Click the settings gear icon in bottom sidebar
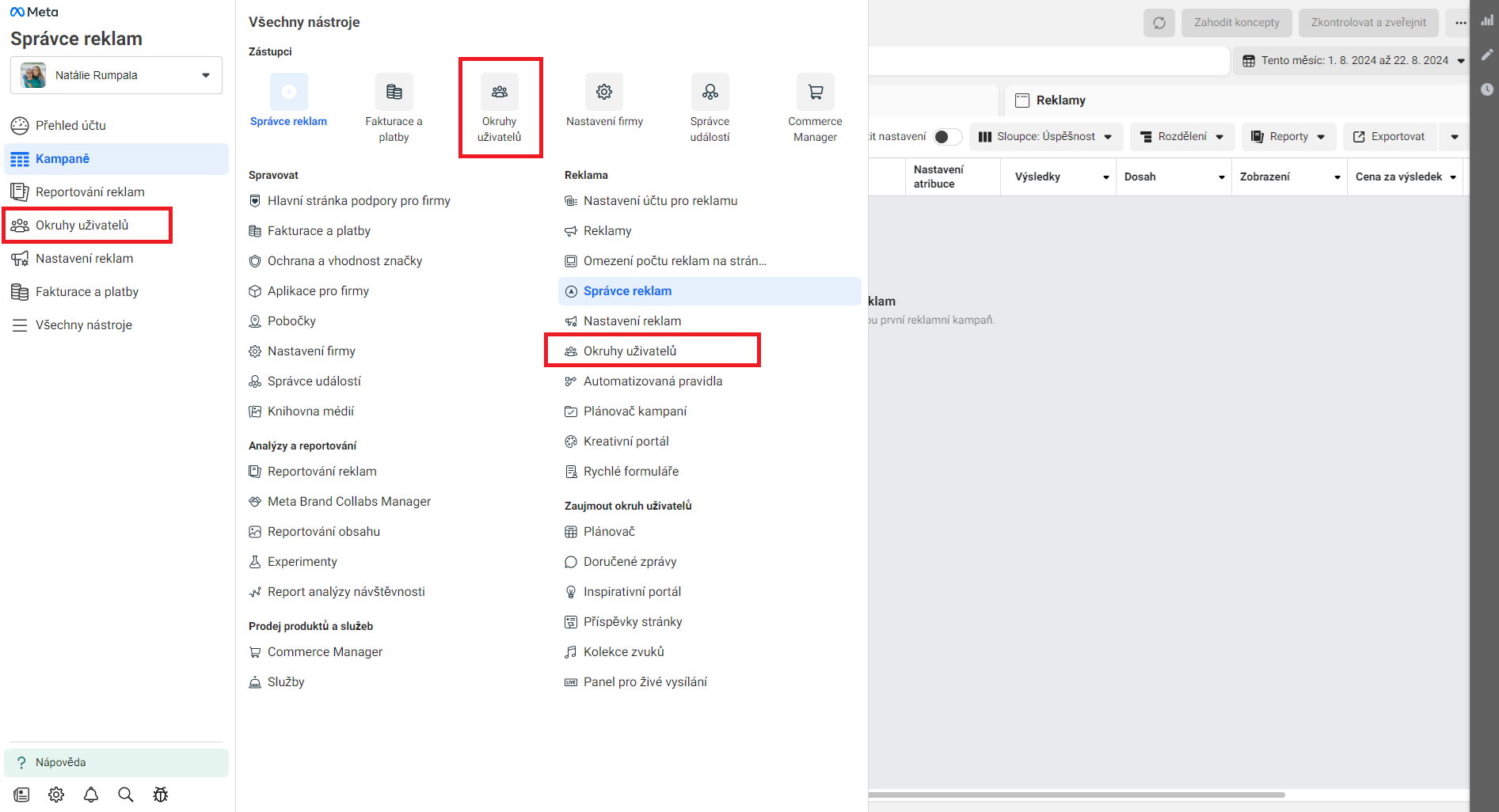Screen dimensions: 1499x812 click(56, 795)
